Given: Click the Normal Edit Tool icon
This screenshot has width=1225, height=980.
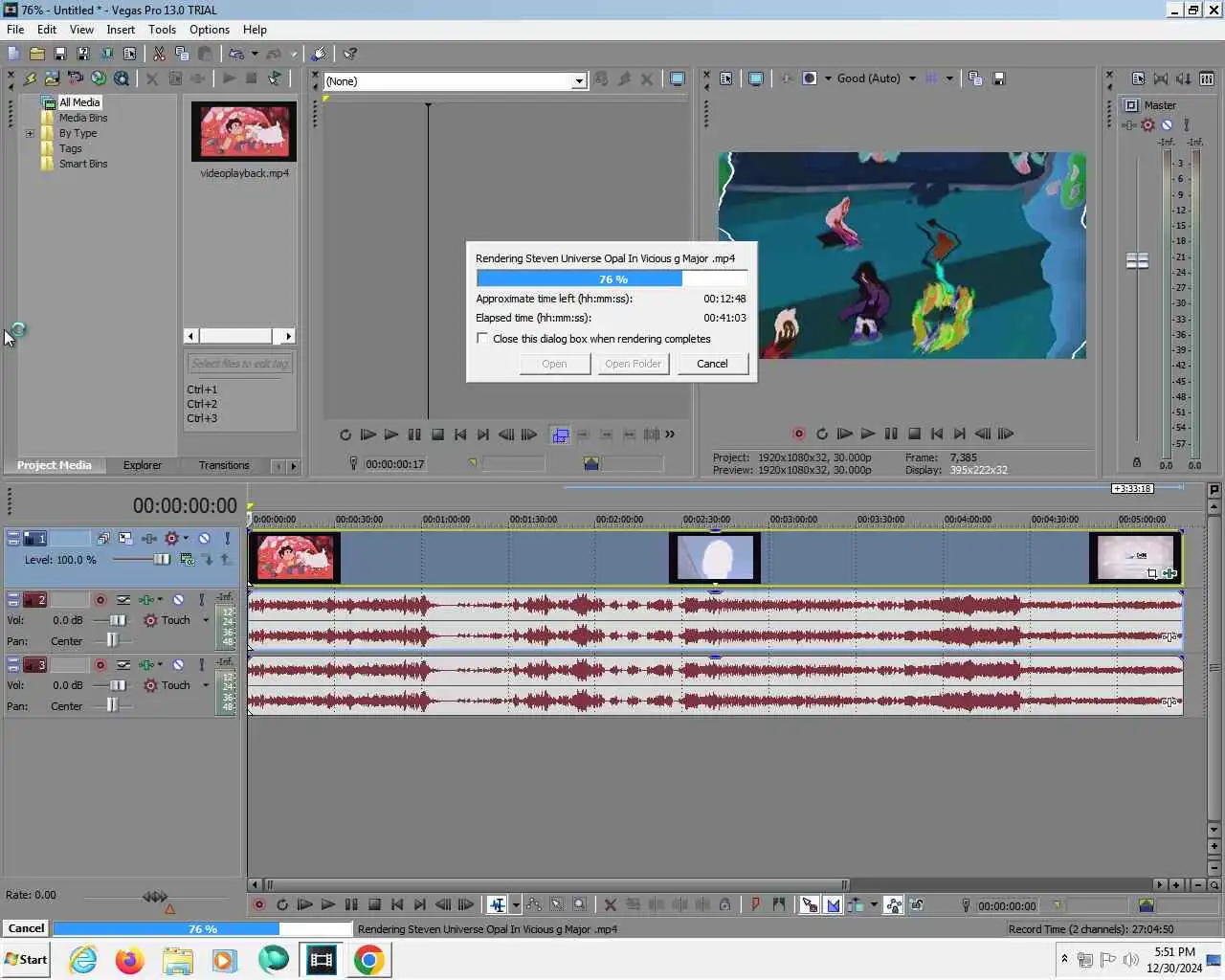Looking at the screenshot, I should click(497, 904).
